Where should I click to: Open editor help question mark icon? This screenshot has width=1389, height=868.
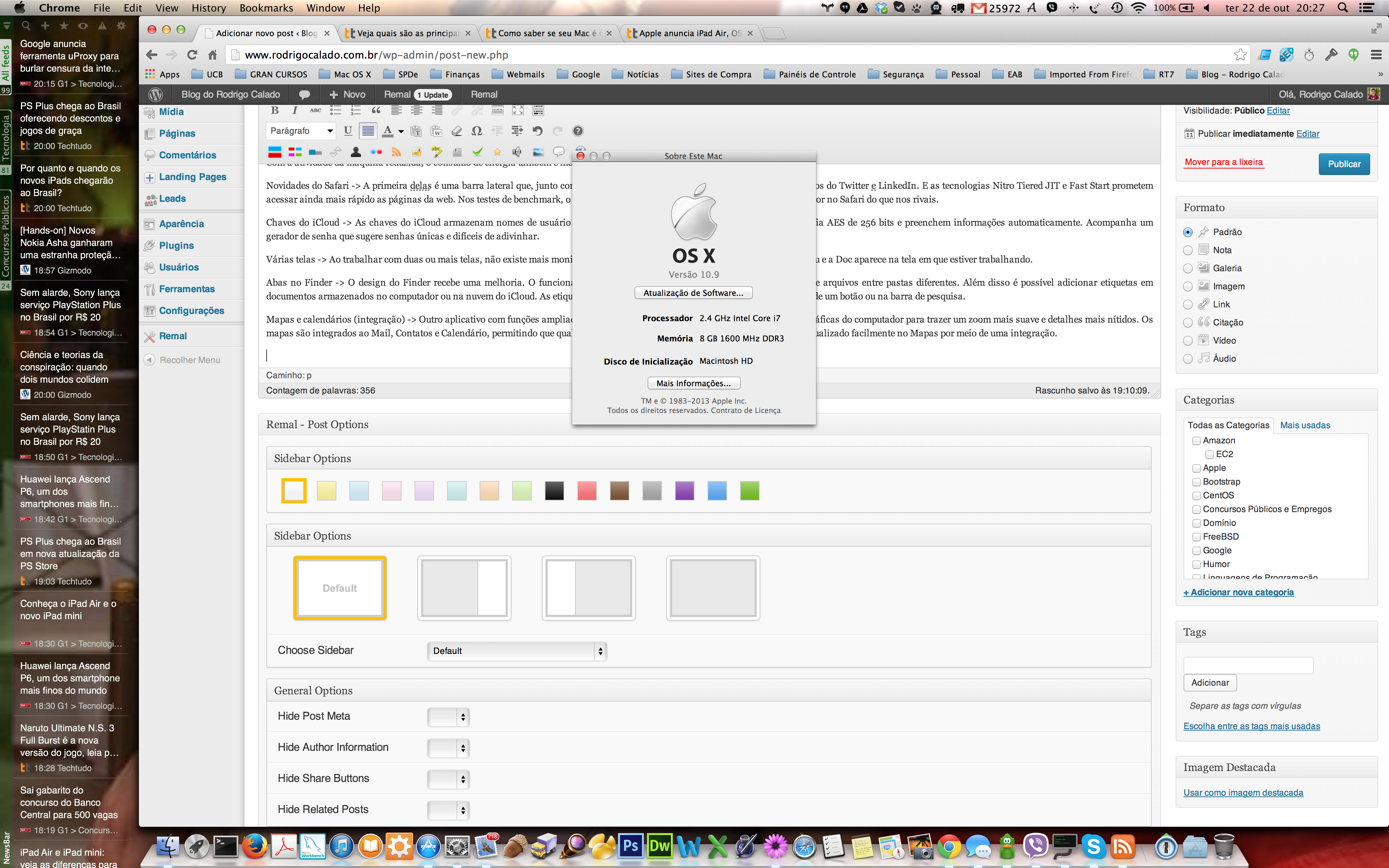click(578, 131)
